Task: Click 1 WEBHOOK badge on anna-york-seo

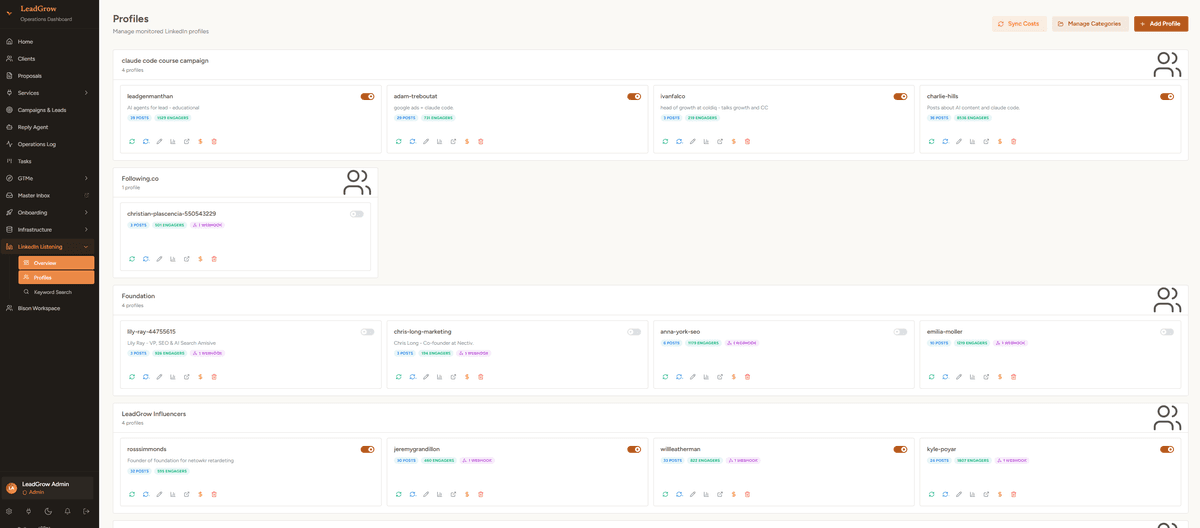Action: pyautogui.click(x=742, y=343)
